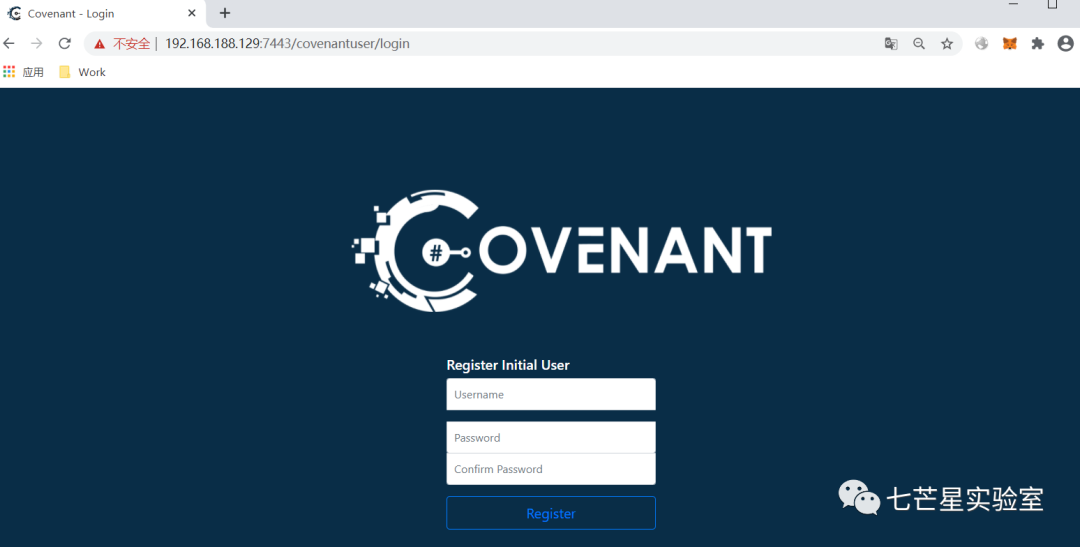Open the Work bookmarks folder
The image size is (1080, 547).
click(82, 72)
